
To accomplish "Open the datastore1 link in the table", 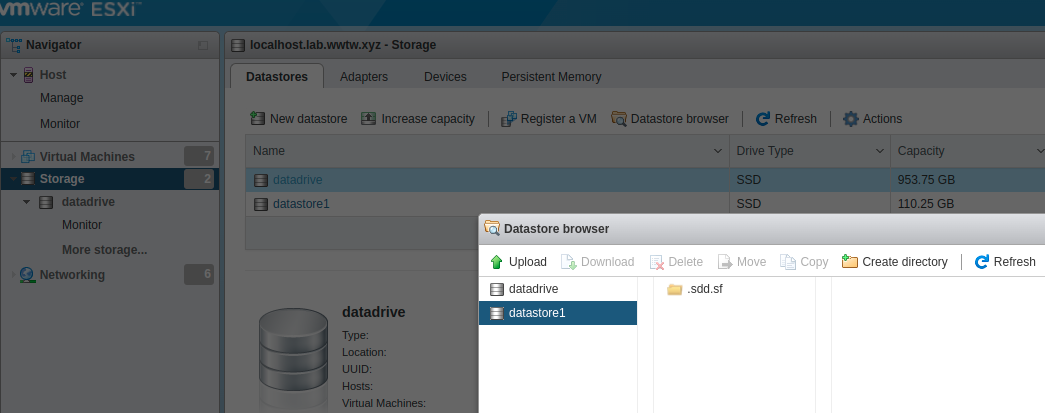I will [x=301, y=204].
